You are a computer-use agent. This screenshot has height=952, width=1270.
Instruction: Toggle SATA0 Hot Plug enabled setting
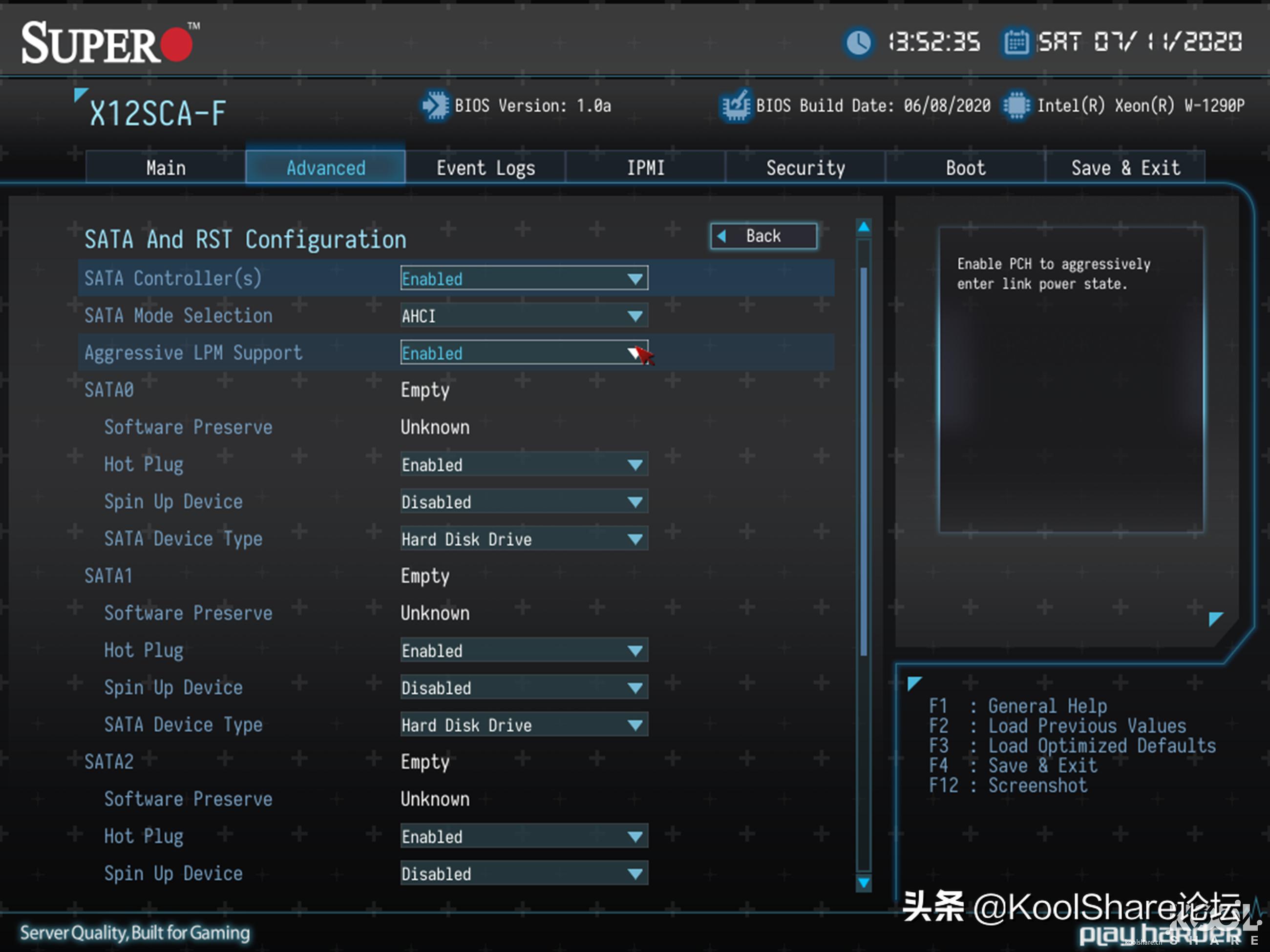[x=524, y=464]
